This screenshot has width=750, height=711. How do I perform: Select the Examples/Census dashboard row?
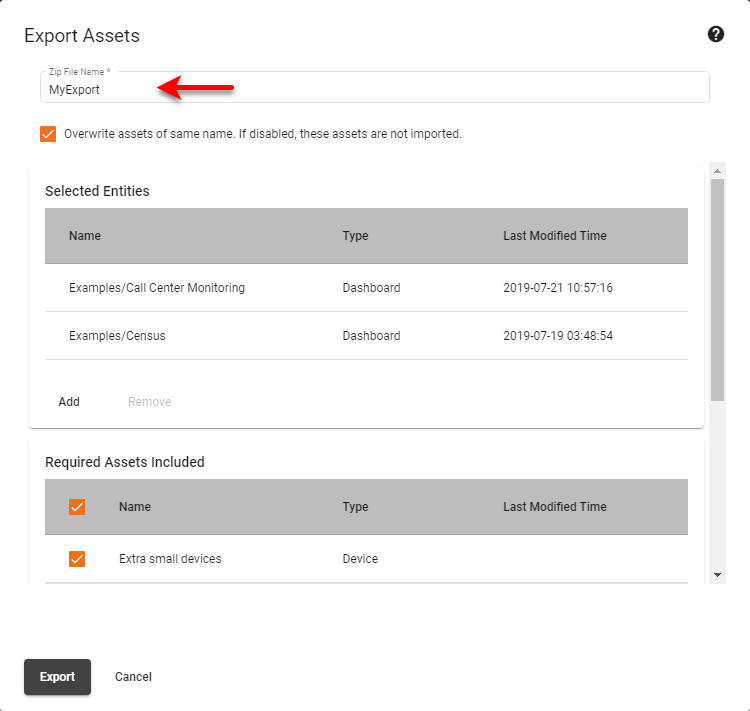pyautogui.click(x=117, y=336)
